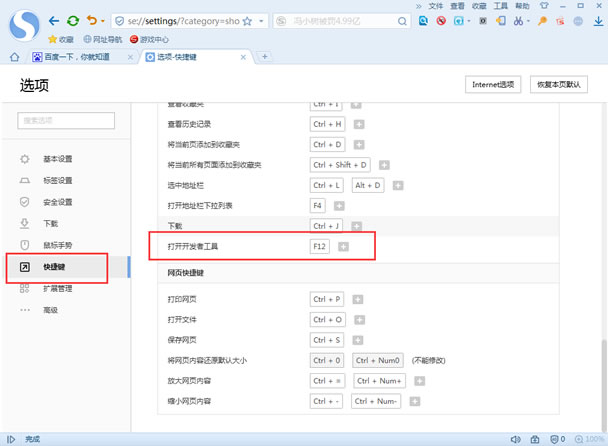
Task: Edit the F12 shortcut box for 打开开发者工具
Action: point(320,246)
